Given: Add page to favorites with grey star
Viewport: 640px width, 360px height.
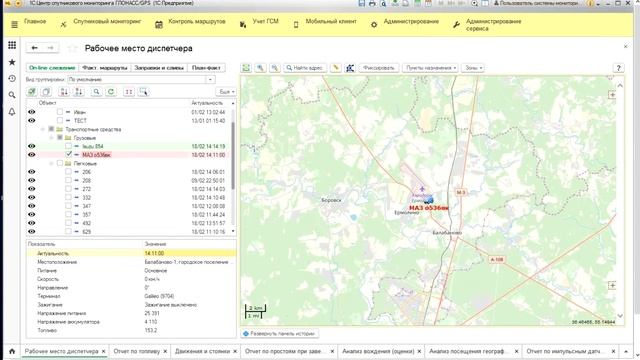Looking at the screenshot, I should point(72,48).
